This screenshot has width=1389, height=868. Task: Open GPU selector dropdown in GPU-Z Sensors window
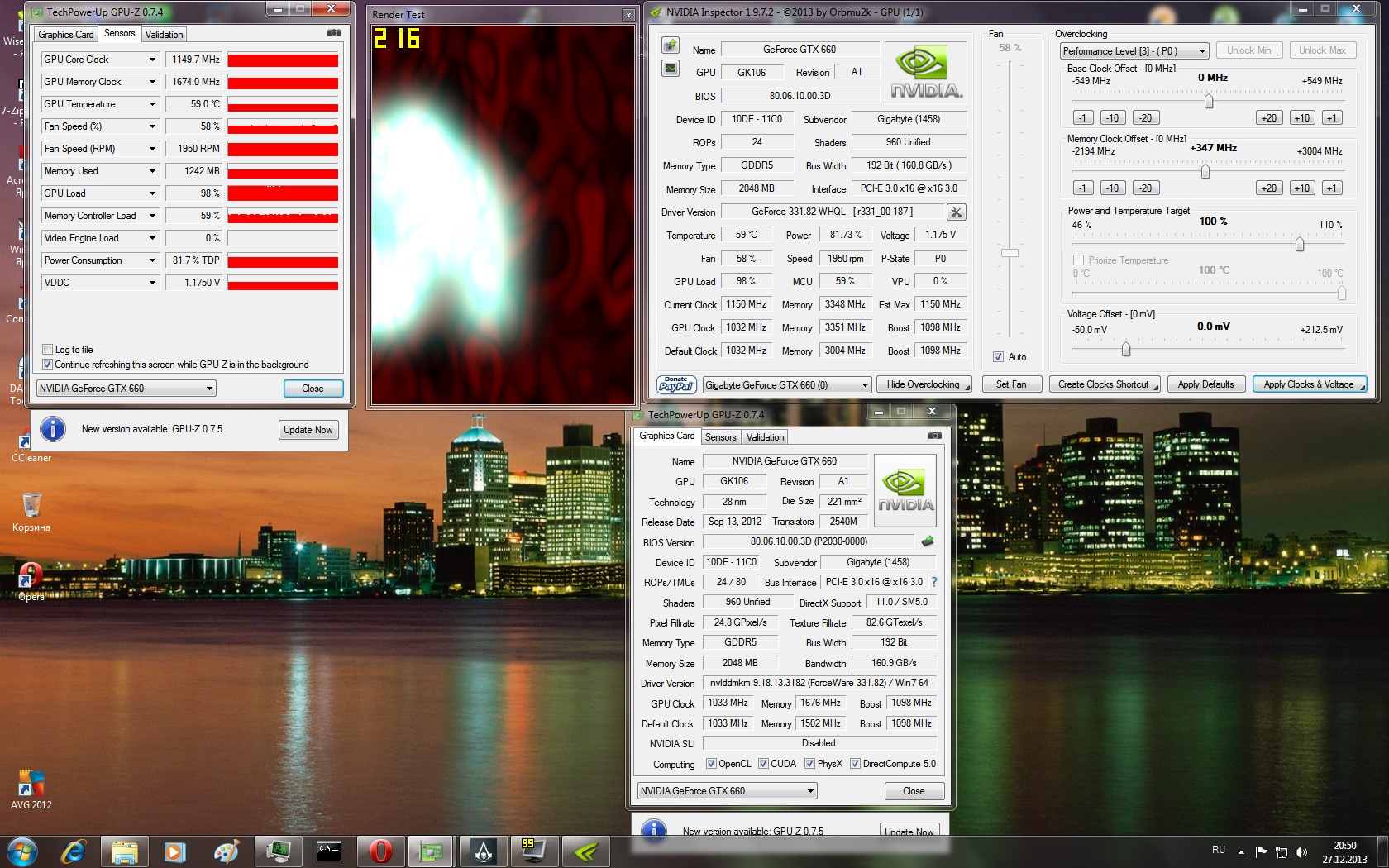coord(126,389)
